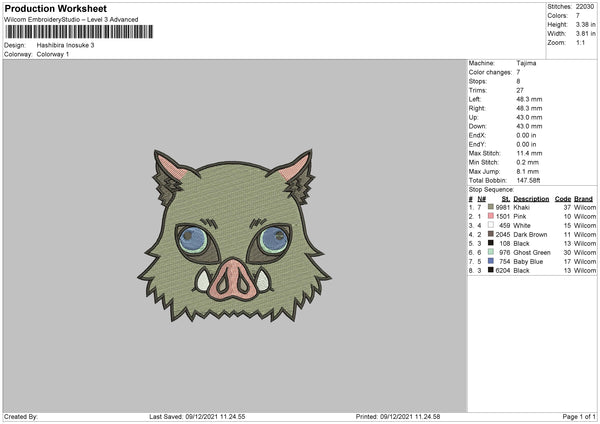
Task: Click the Trims value '27'
Action: coord(520,90)
